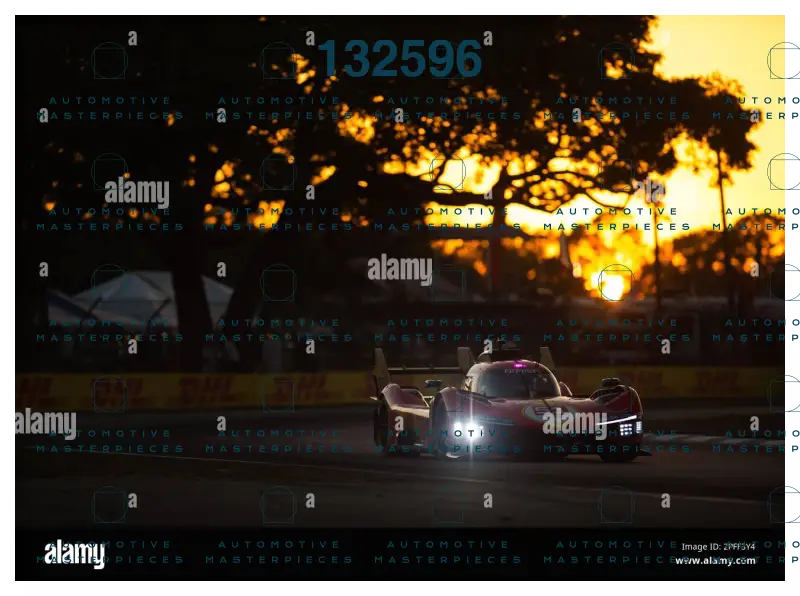The image size is (800, 596).
Task: Click the race car's bright left headlight
Action: coord(461,428)
